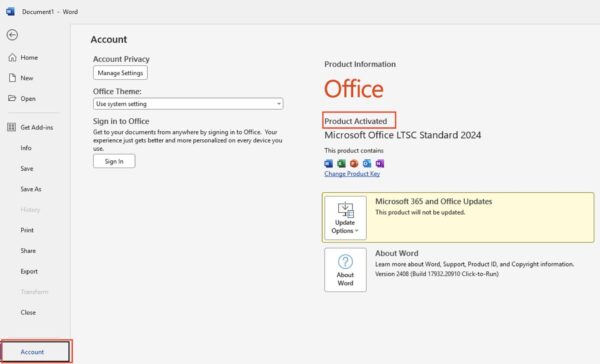This screenshot has height=364, width=600.
Task: Click the Version 2408 build text
Action: 437,274
